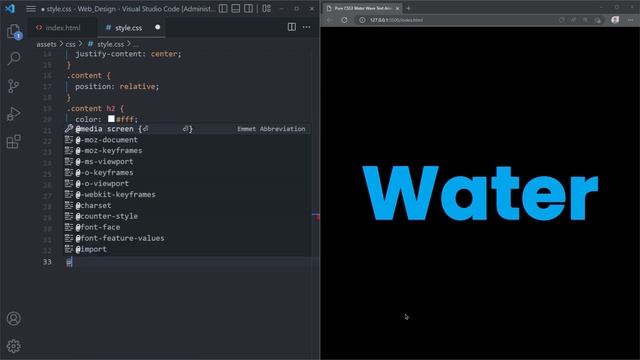This screenshot has height=360, width=640.
Task: Choose the @counter-style suggestion
Action: (187, 216)
